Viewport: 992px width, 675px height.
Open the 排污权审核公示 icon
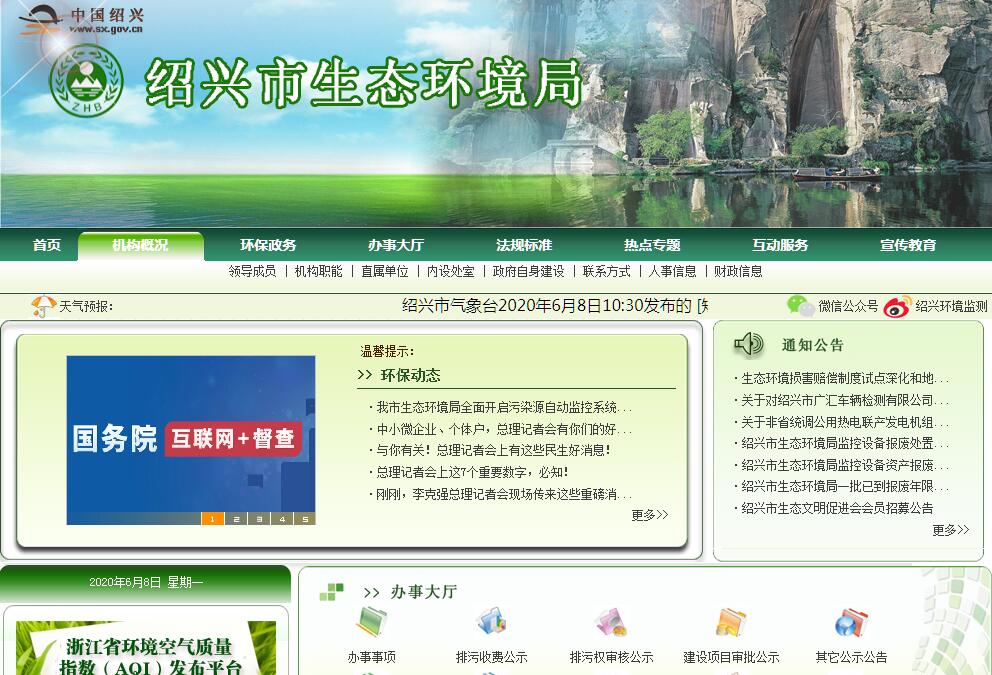coord(610,624)
